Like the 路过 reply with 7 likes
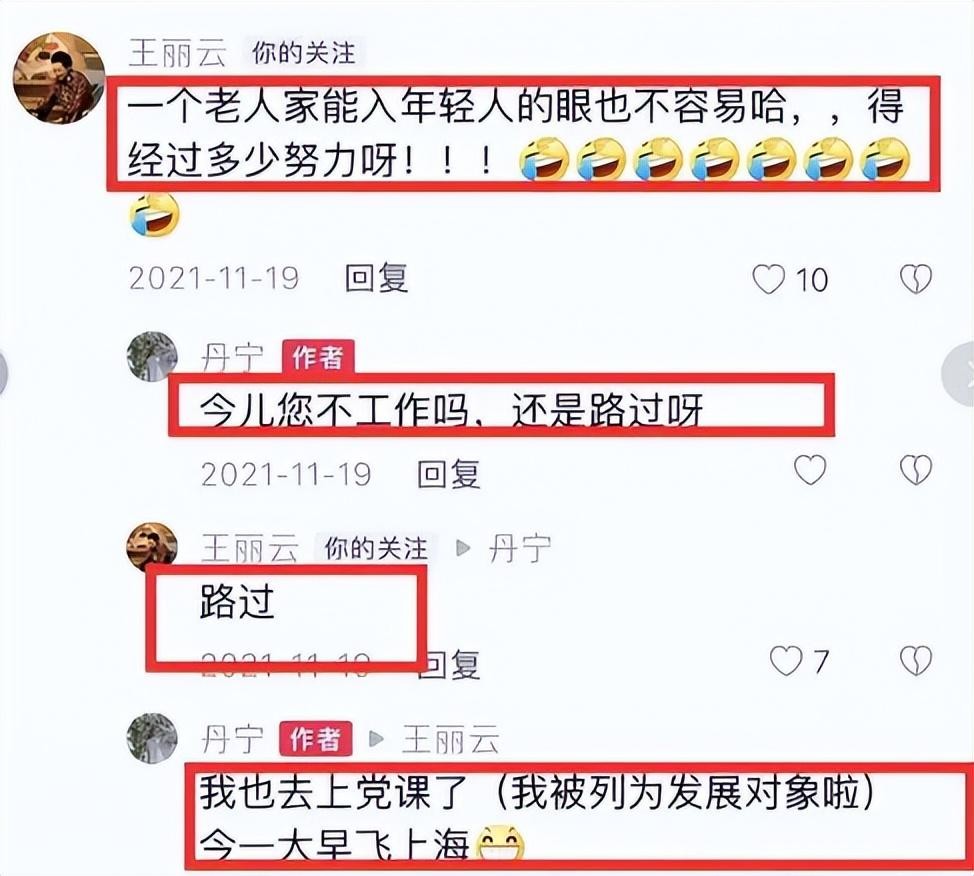This screenshot has height=876, width=974. coord(786,660)
